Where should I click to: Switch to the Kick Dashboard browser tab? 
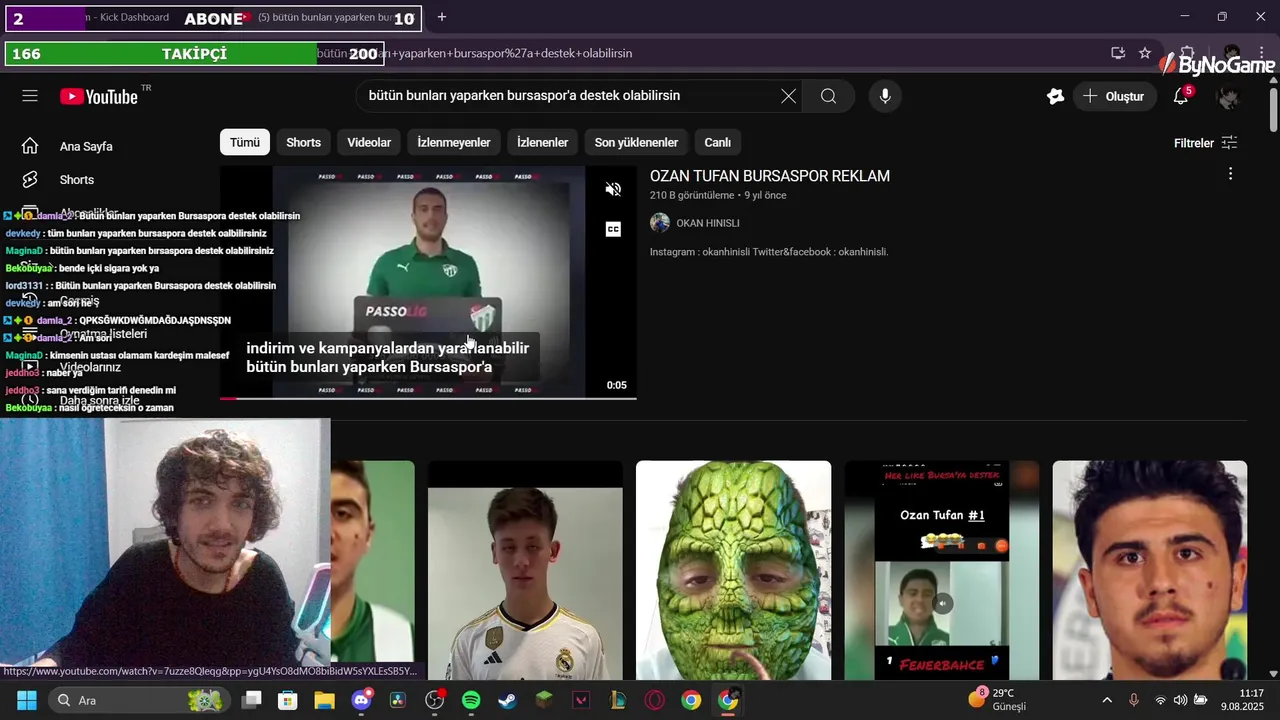coord(128,17)
